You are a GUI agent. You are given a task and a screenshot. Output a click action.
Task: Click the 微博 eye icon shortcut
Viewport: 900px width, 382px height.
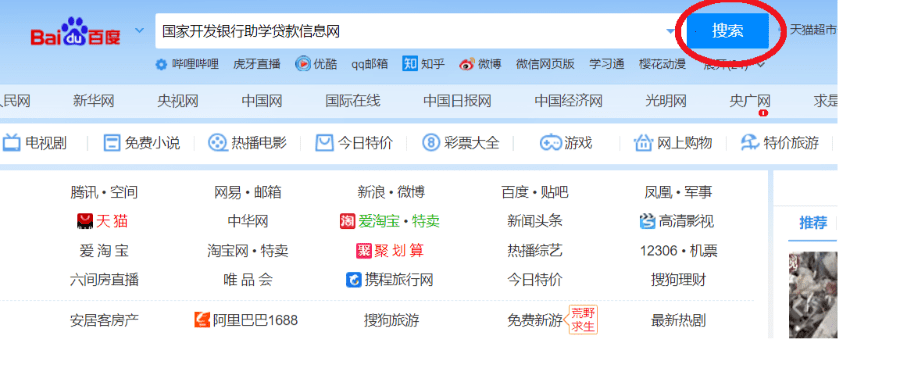tap(467, 64)
